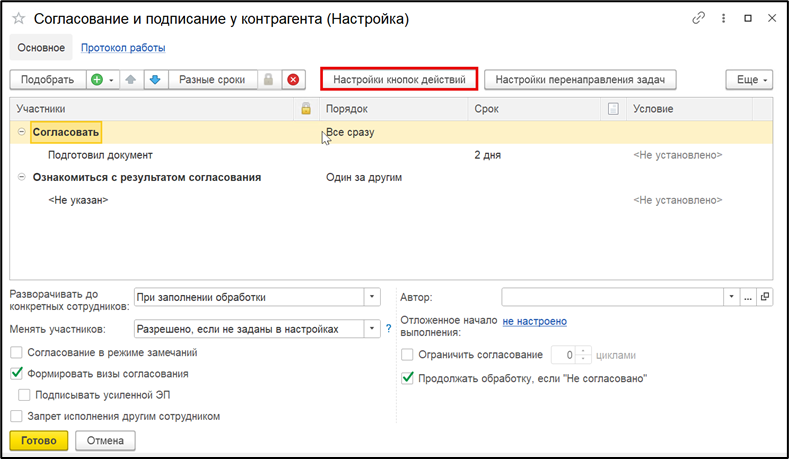Open dropdown arrow beside green plus icon
Image resolution: width=789 pixels, height=459 pixels.
pyautogui.click(x=111, y=80)
